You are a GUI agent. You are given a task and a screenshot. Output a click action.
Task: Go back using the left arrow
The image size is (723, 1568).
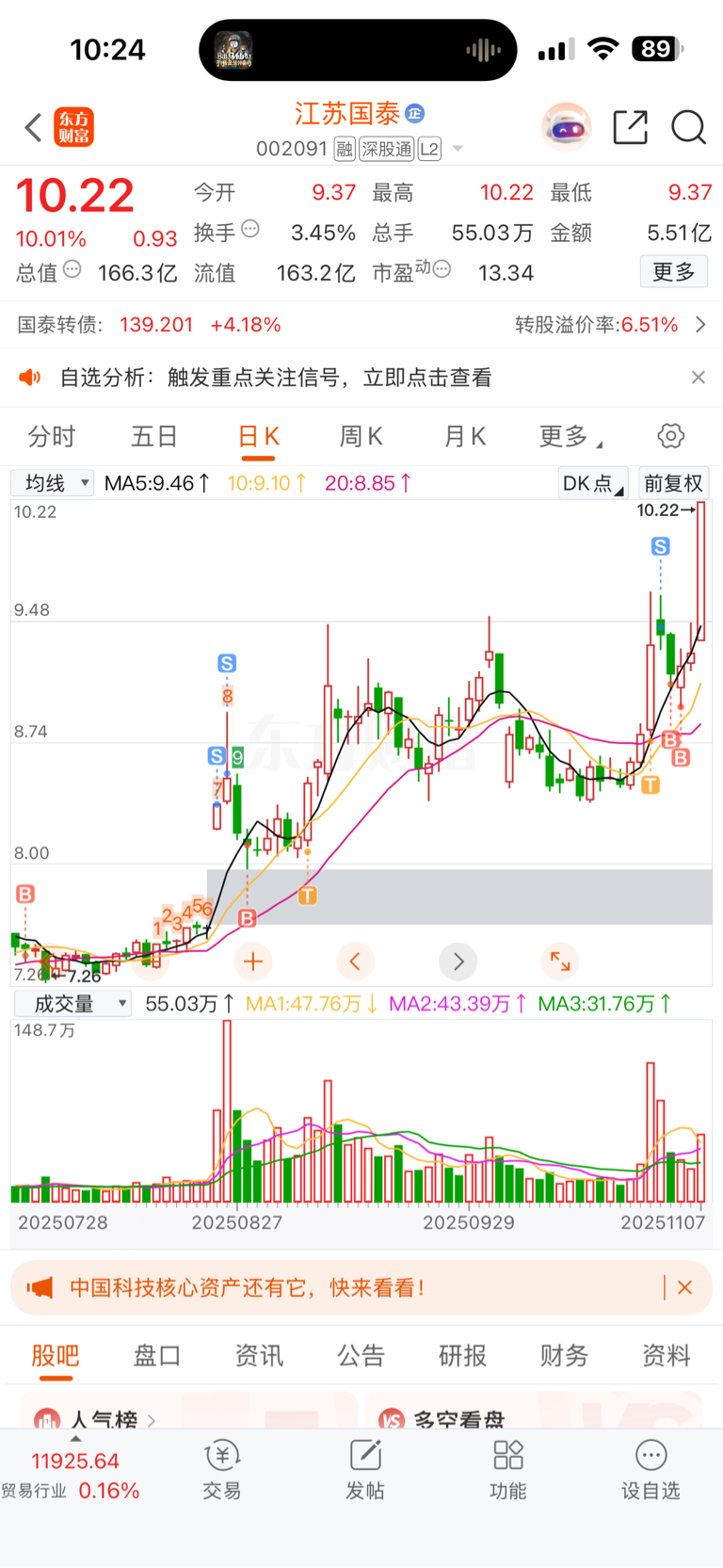click(x=34, y=127)
